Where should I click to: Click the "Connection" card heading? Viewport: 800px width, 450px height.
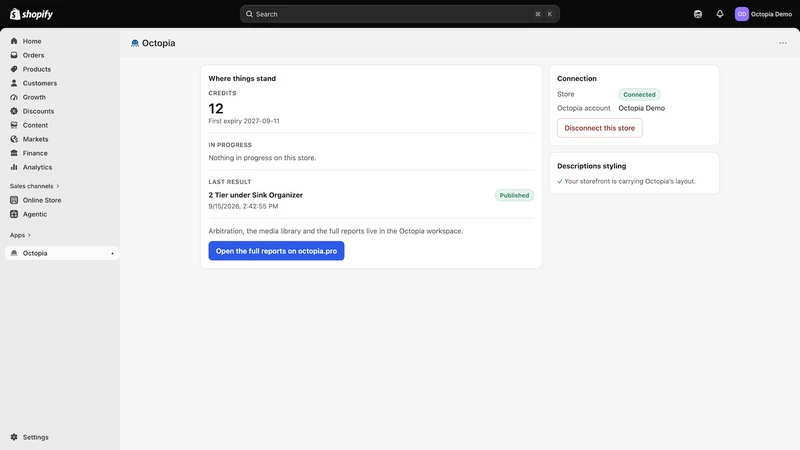click(577, 79)
